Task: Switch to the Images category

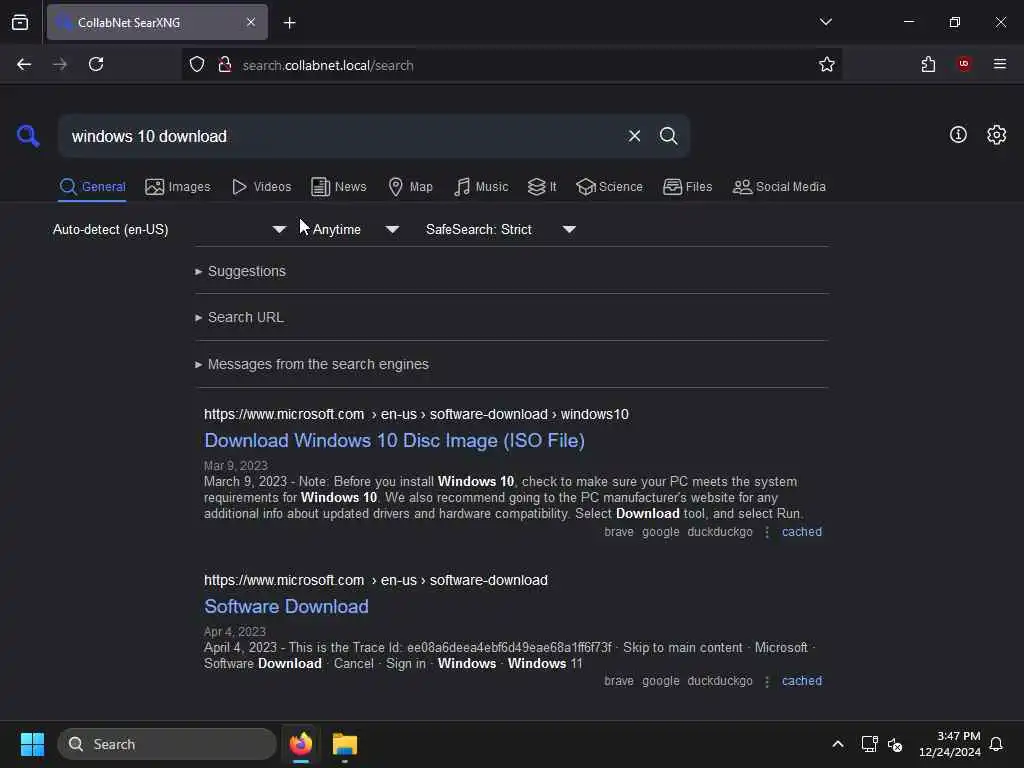Action: [178, 187]
